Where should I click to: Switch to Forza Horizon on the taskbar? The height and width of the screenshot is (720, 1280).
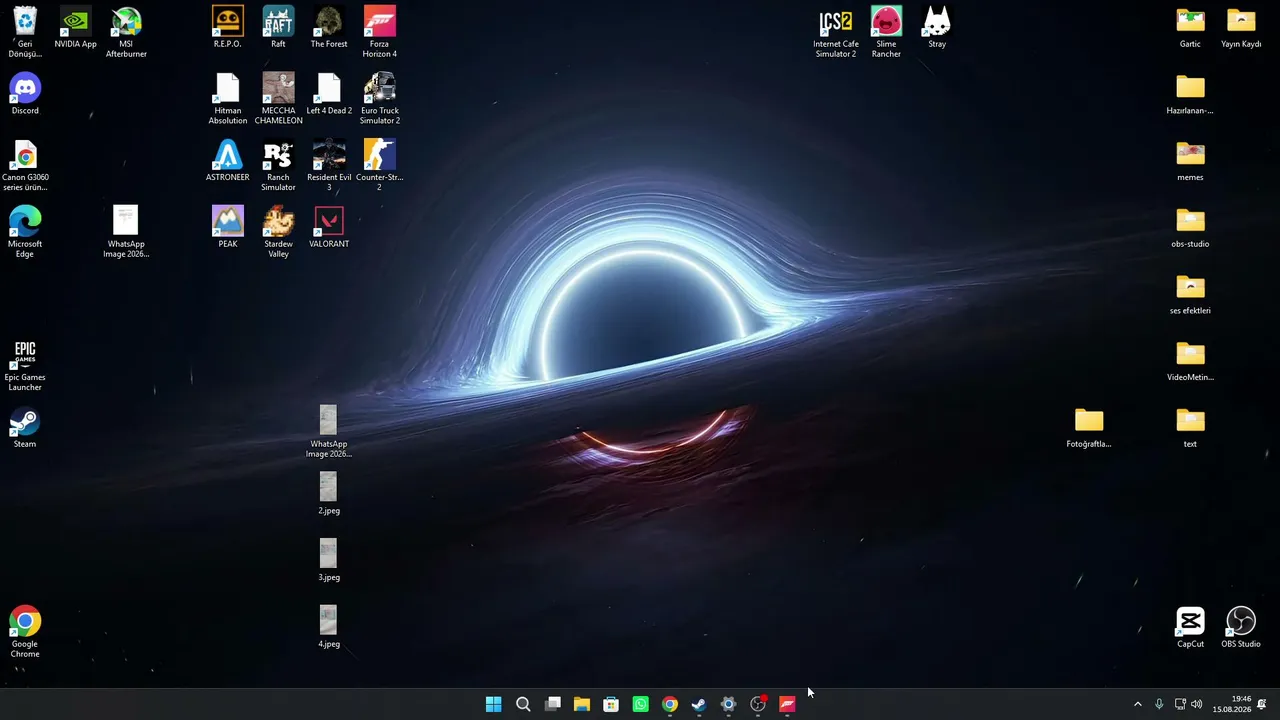pos(787,704)
